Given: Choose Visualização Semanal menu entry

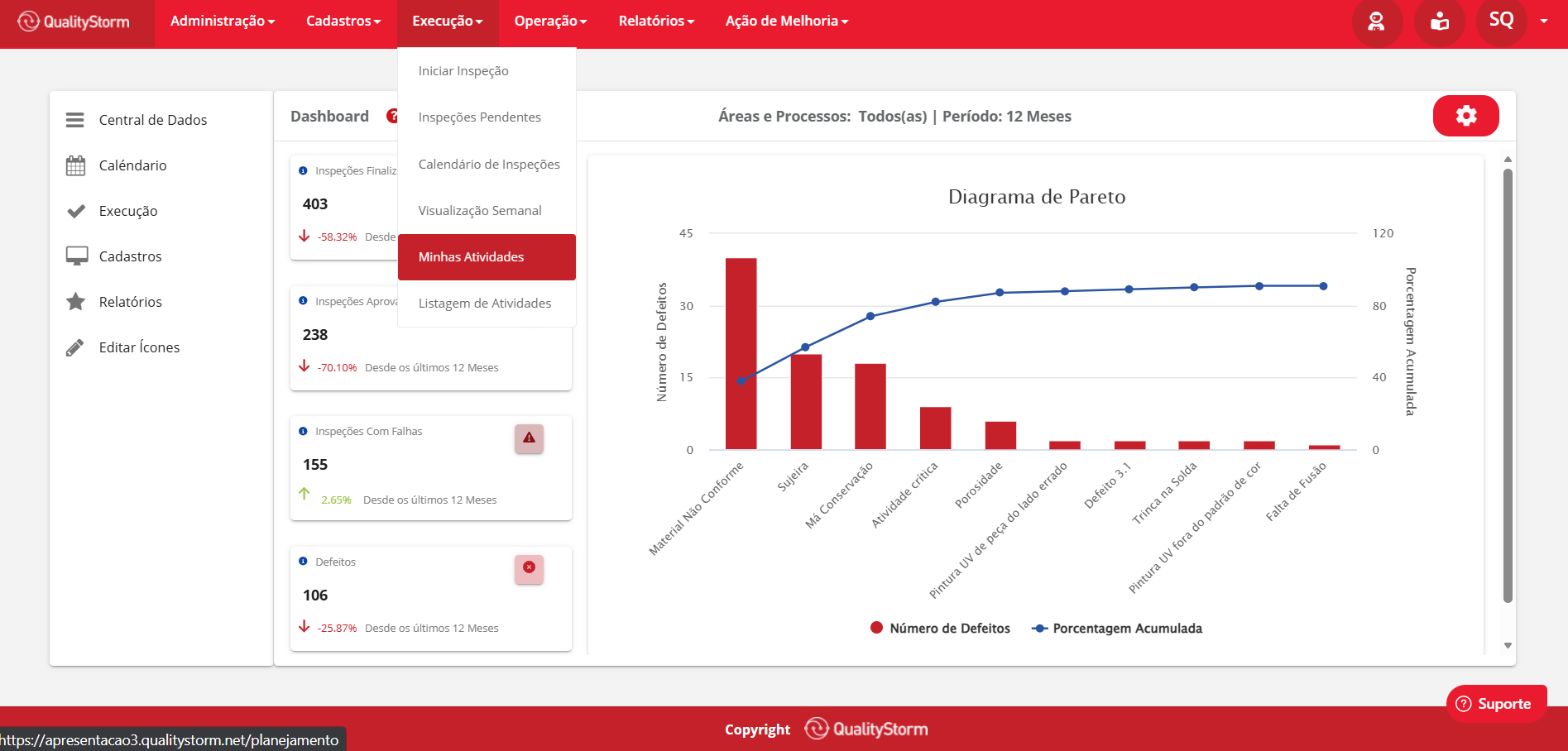Looking at the screenshot, I should 487,211.
